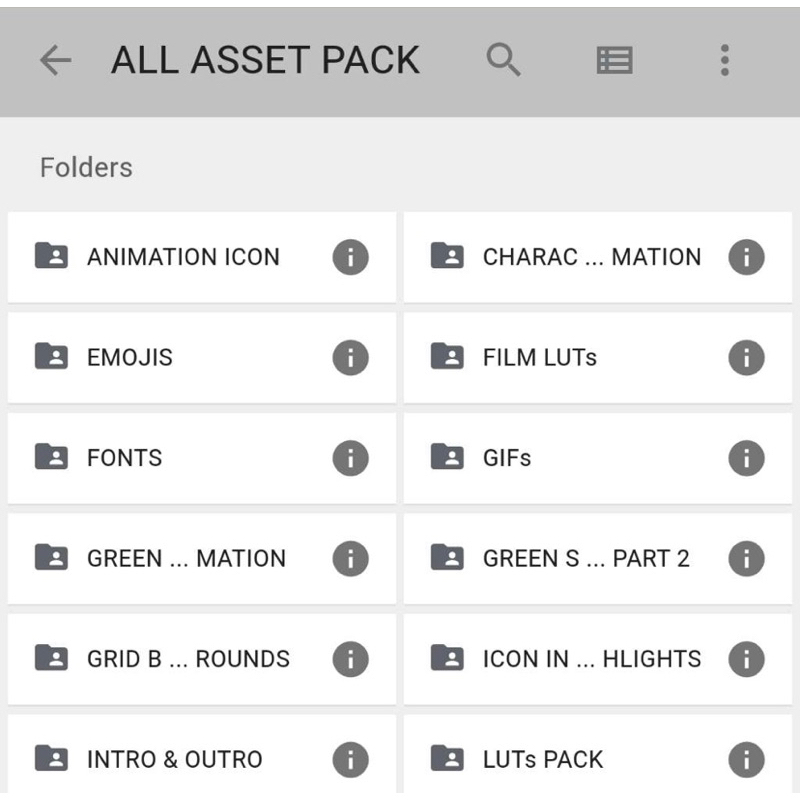Show info for EMOJIS folder
The height and width of the screenshot is (800, 800).
coord(350,357)
